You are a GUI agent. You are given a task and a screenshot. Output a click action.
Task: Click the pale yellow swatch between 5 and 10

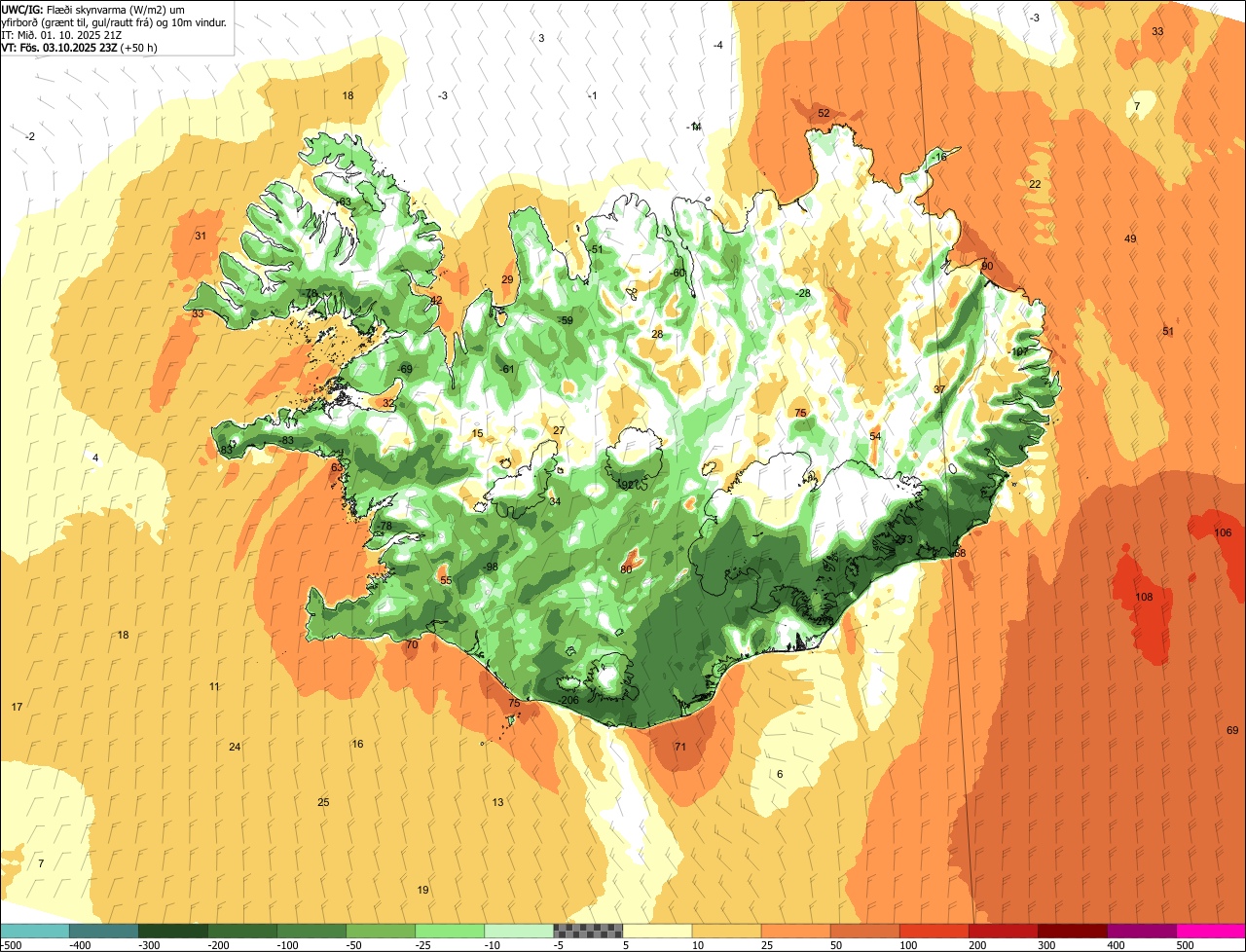click(657, 931)
